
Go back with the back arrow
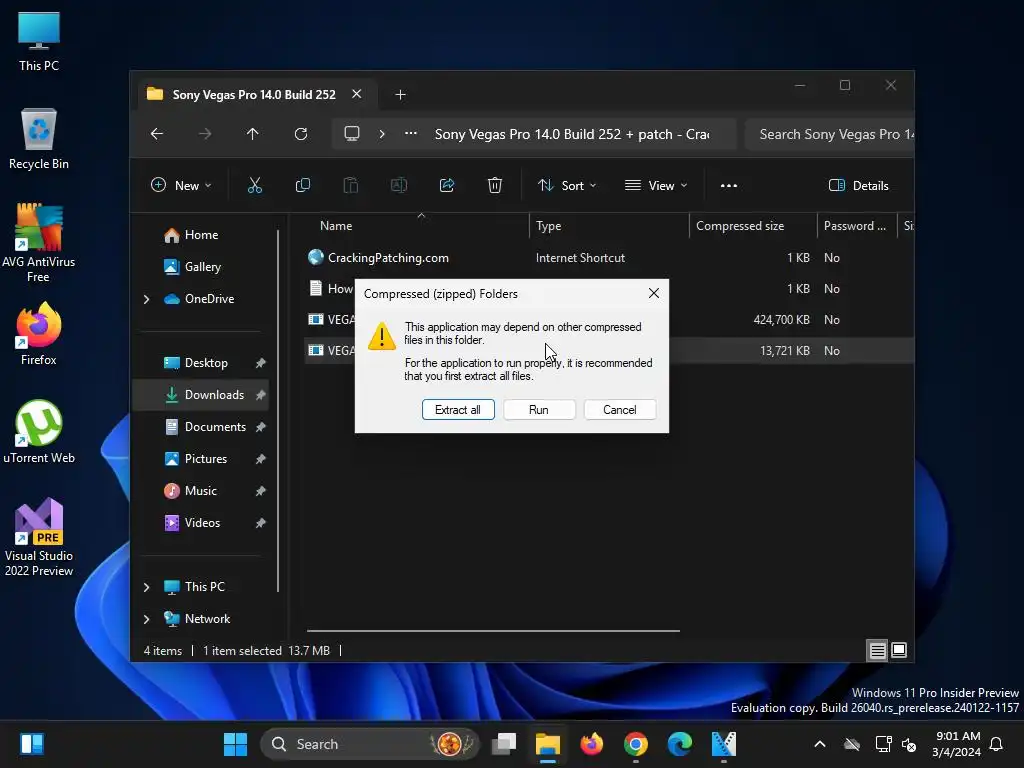pos(157,134)
